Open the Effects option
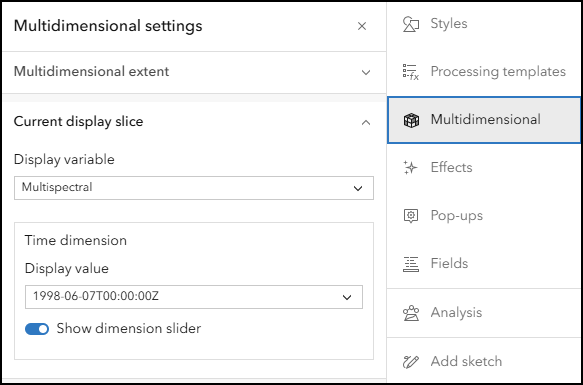The image size is (583, 385). point(484,167)
